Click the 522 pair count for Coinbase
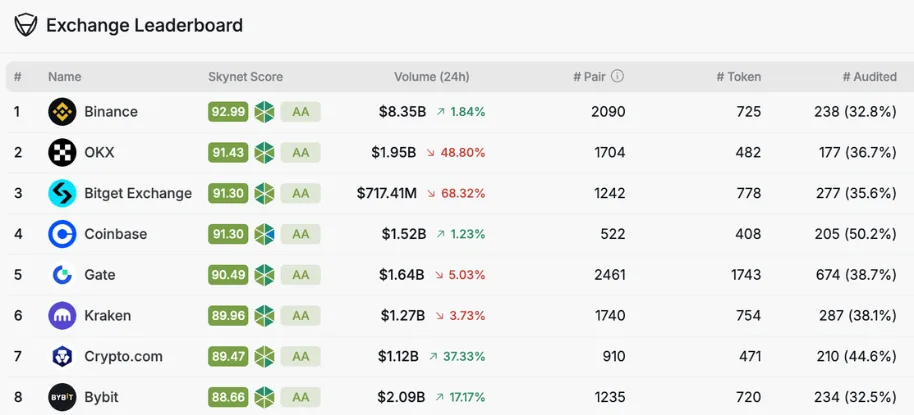The height and width of the screenshot is (415, 914). tap(613, 234)
